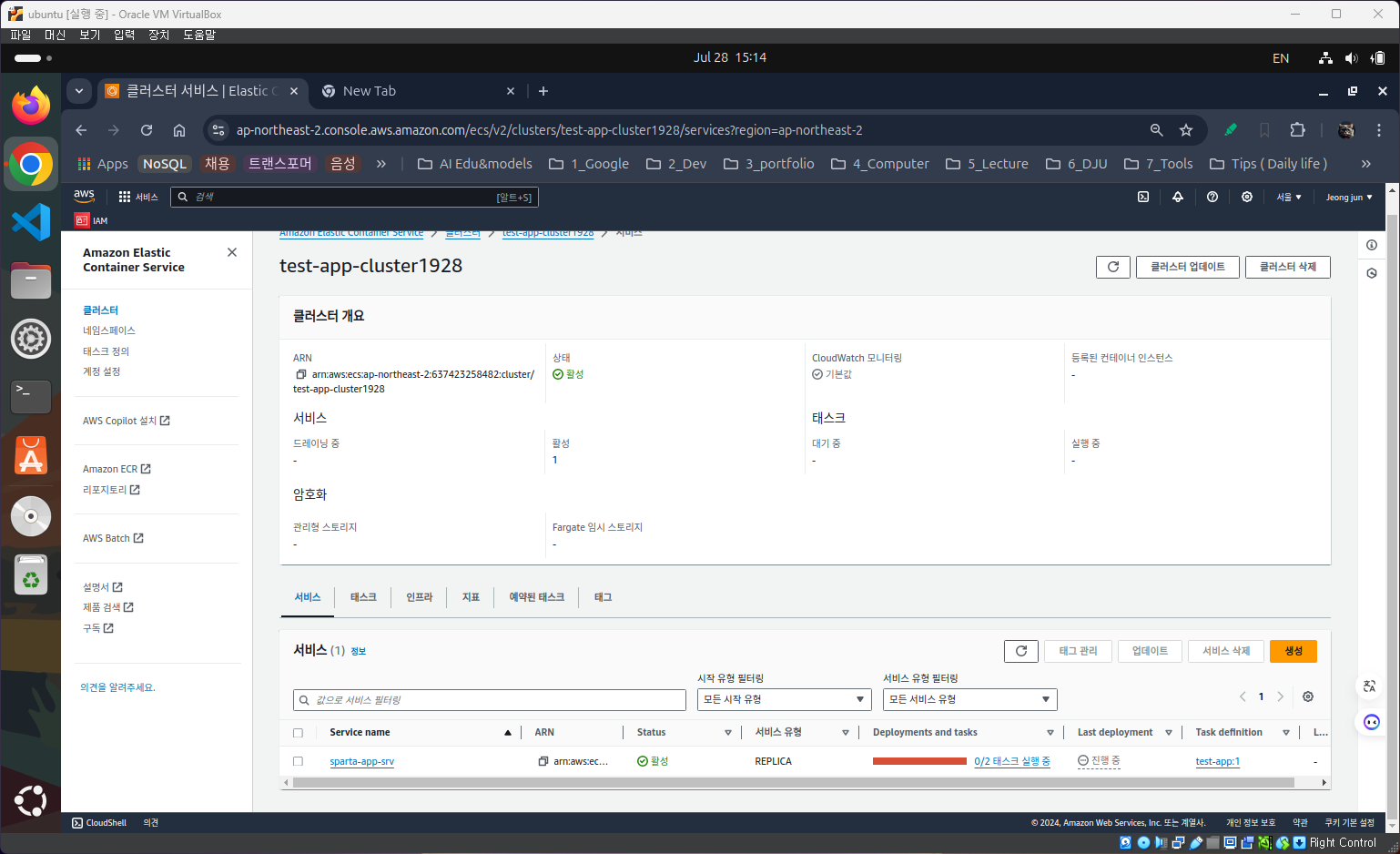Focus the service filter search field
Screen dimensions: 1400x854
pos(490,699)
